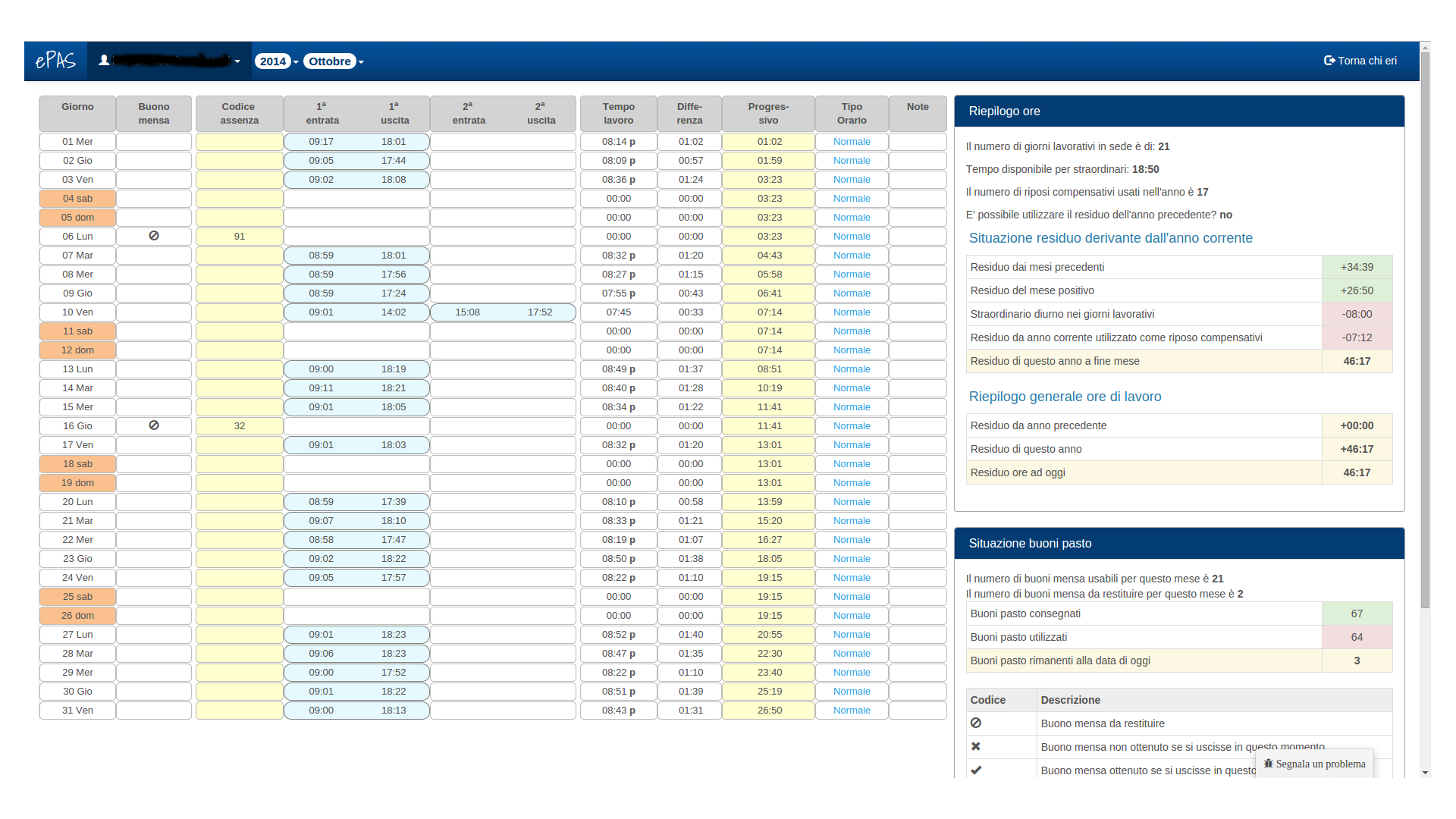Screen dimensions: 1456x819
Task: Click the logout arrow icon near Torna chi eri
Action: point(1329,61)
